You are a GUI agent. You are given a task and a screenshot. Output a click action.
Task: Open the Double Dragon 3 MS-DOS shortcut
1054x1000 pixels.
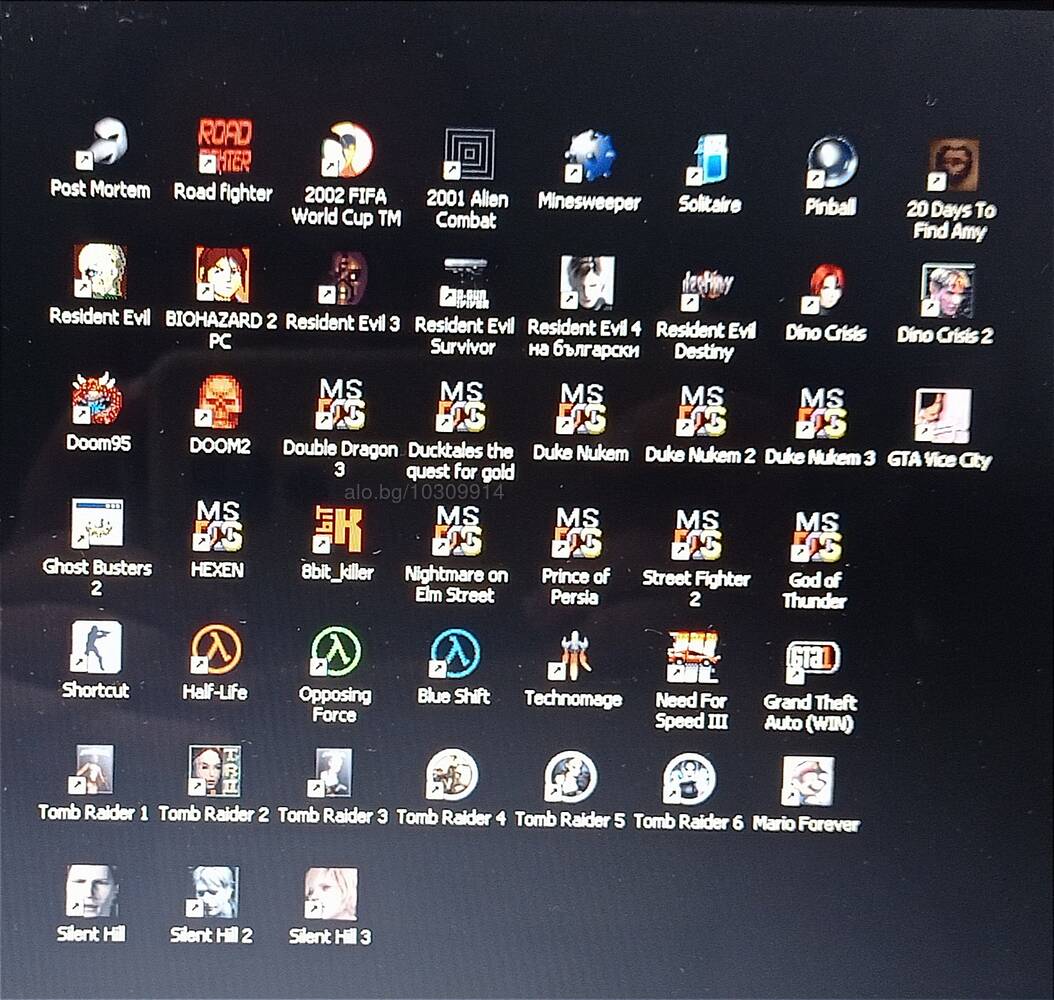pyautogui.click(x=341, y=405)
